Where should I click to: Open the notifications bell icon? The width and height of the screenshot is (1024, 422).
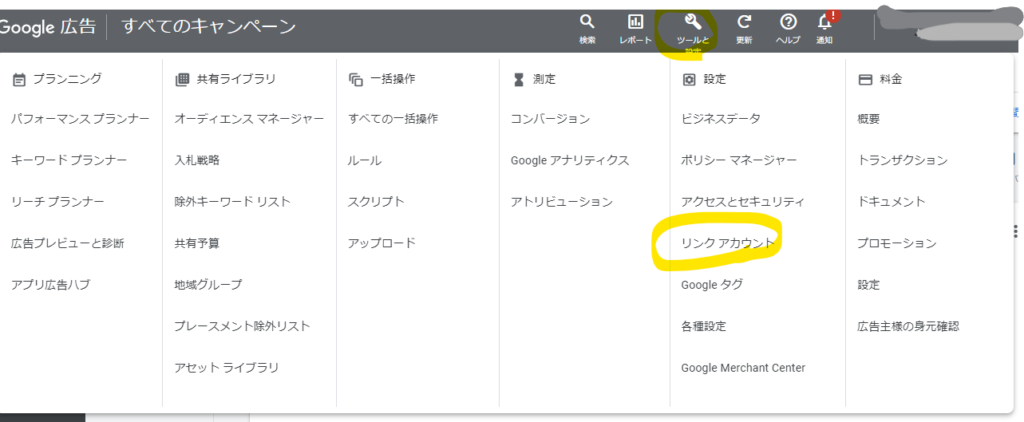click(825, 22)
